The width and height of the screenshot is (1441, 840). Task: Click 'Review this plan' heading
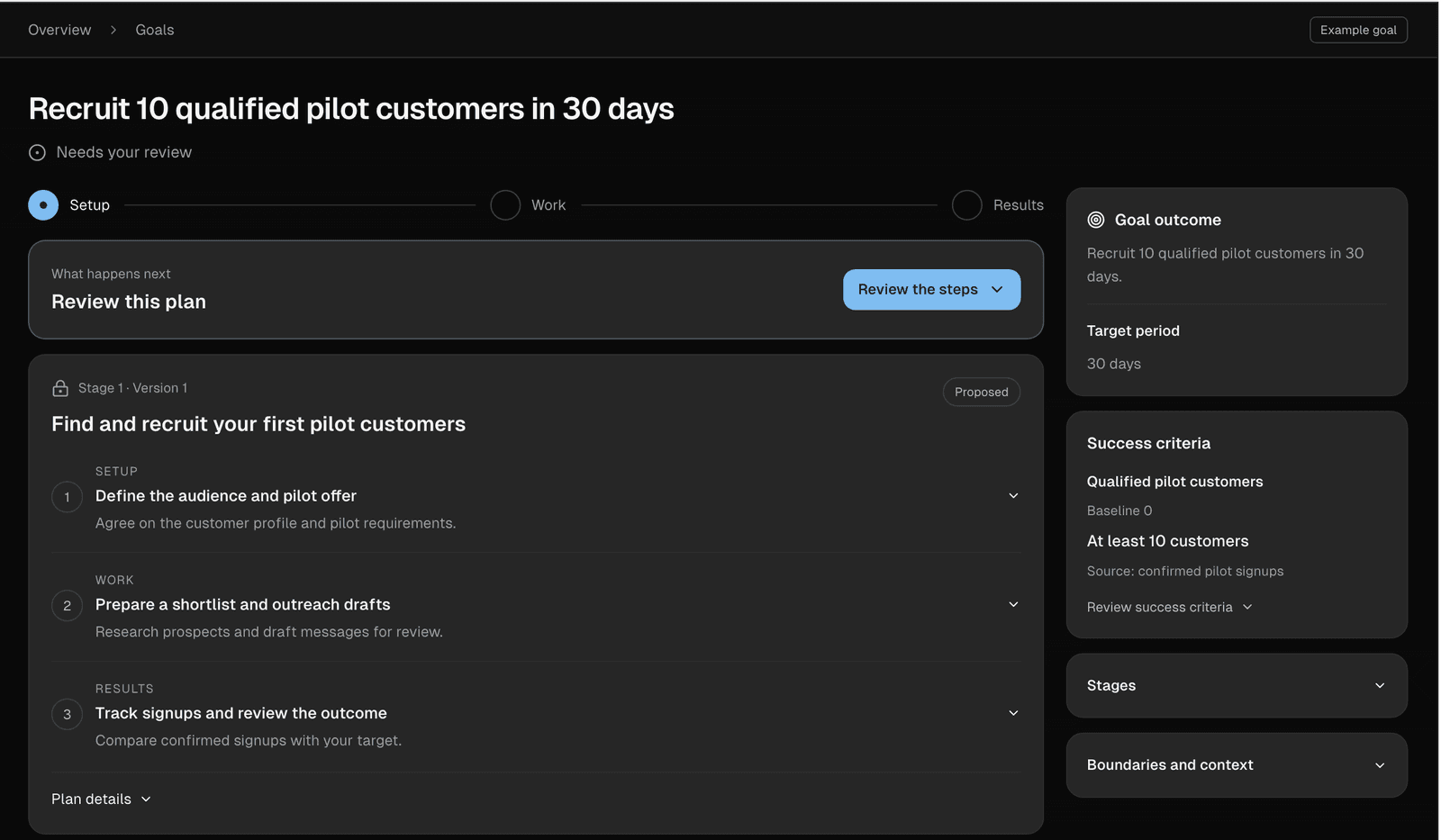129,302
